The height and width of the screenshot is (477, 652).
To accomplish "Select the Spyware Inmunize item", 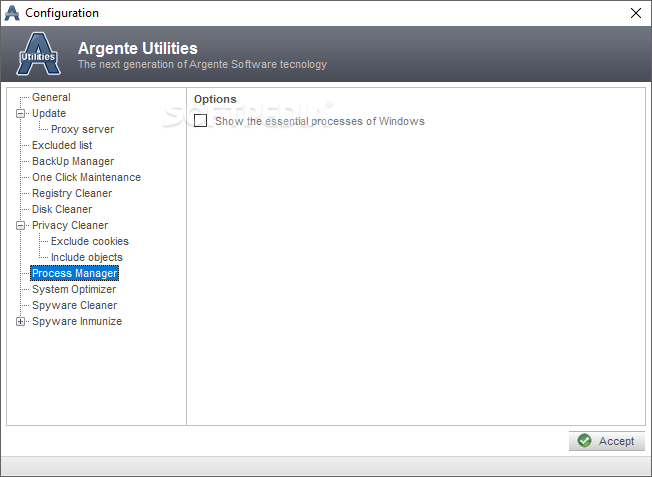I will [x=77, y=321].
